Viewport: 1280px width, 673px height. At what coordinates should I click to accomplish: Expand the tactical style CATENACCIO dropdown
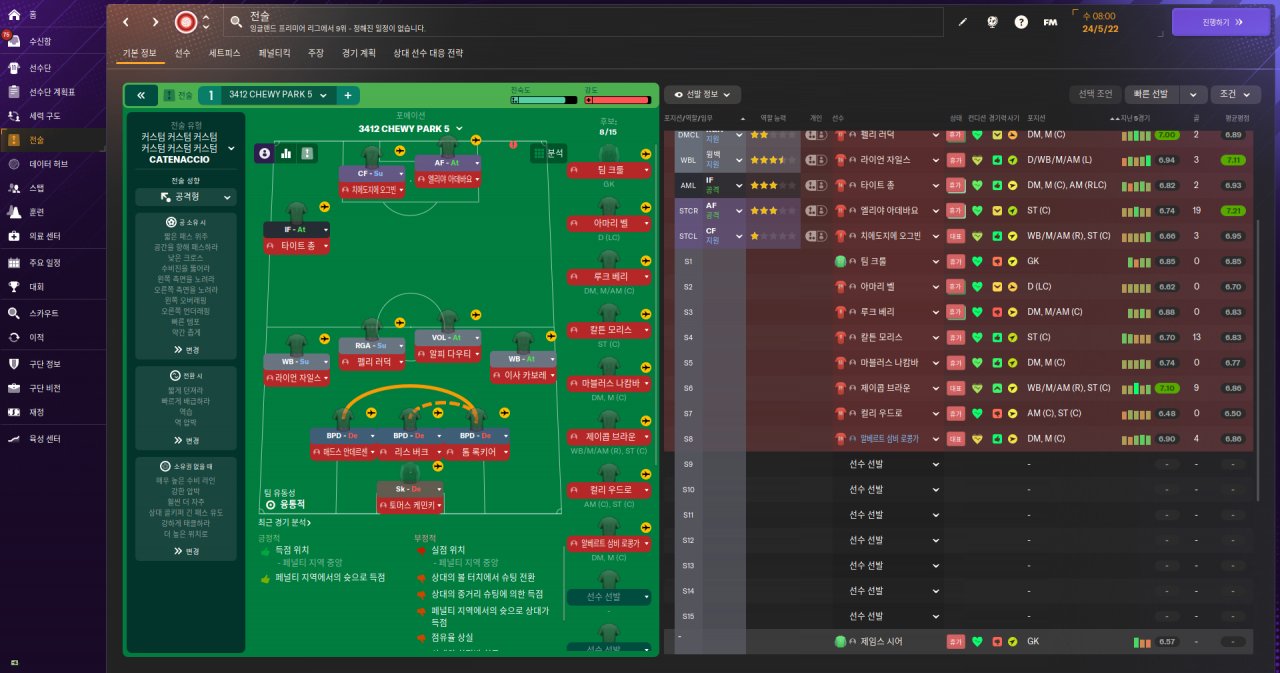click(231, 147)
